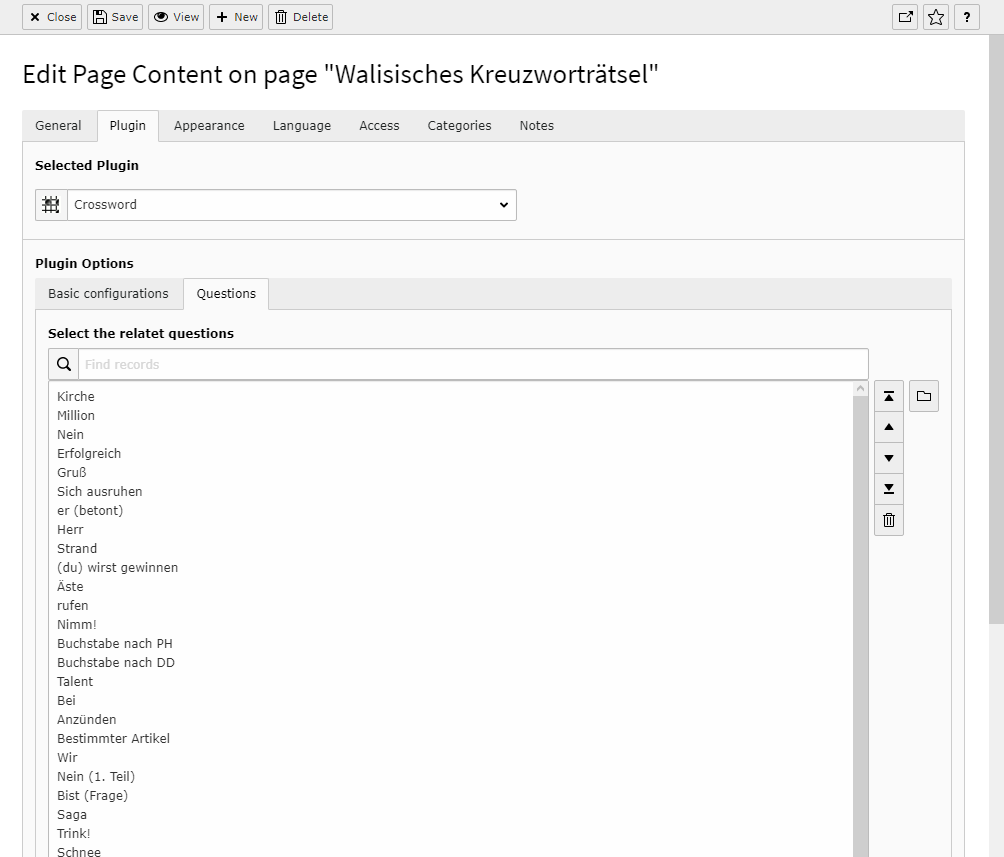Click the search magnifier icon
Screen dimensions: 1004x857
pos(63,364)
